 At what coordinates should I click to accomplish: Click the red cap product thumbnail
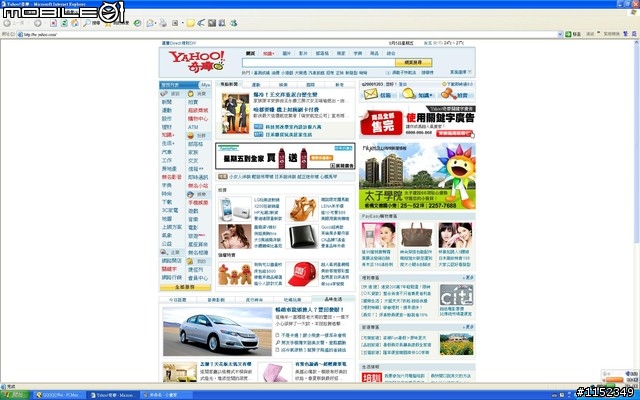pos(302,274)
